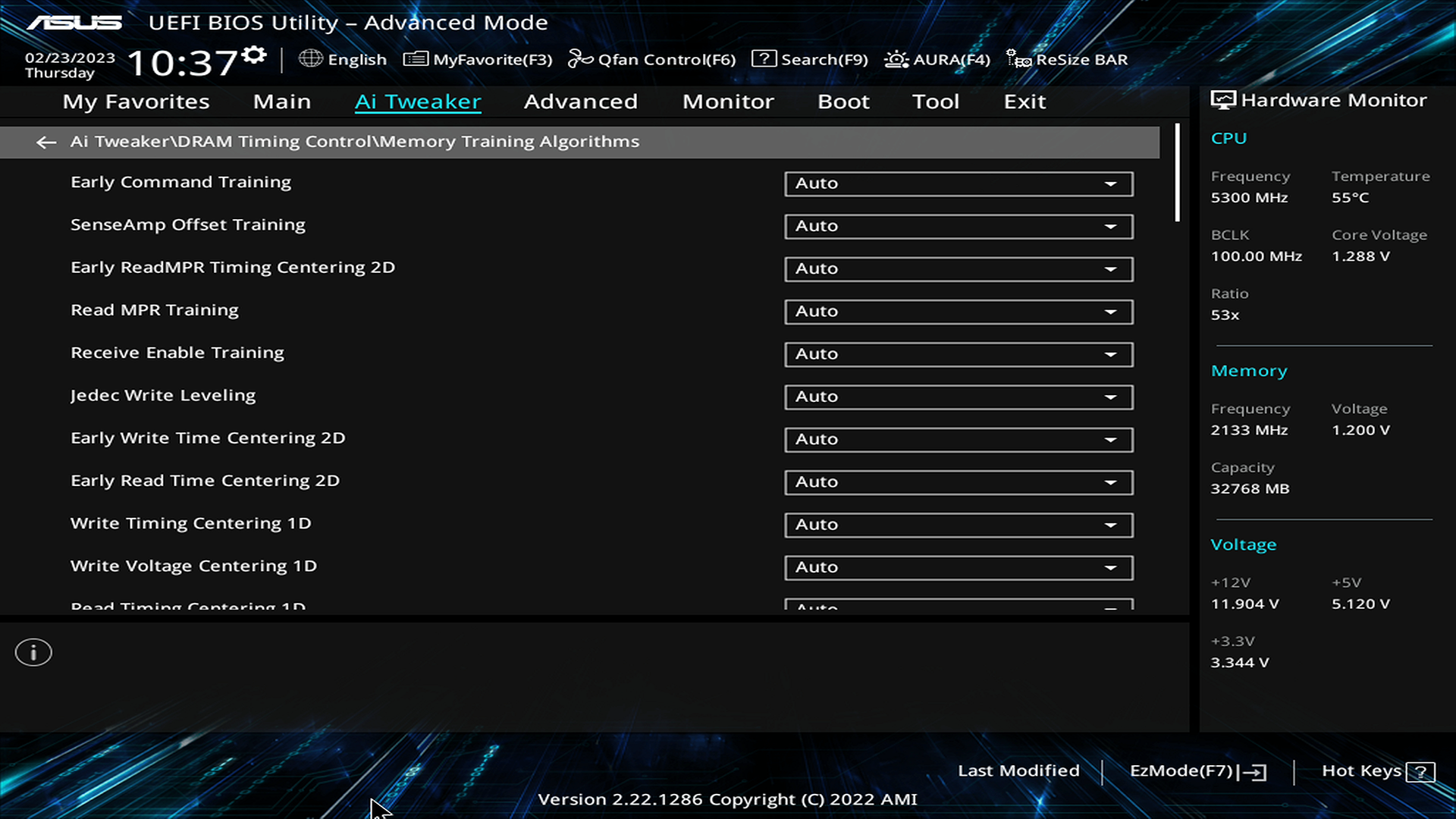Open Write Voltage Centering 1D dropdown
The width and height of the screenshot is (1456, 819).
point(959,567)
